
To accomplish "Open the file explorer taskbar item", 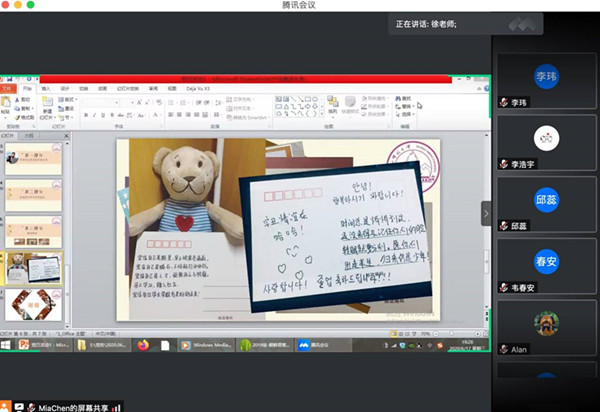I will [x=103, y=345].
